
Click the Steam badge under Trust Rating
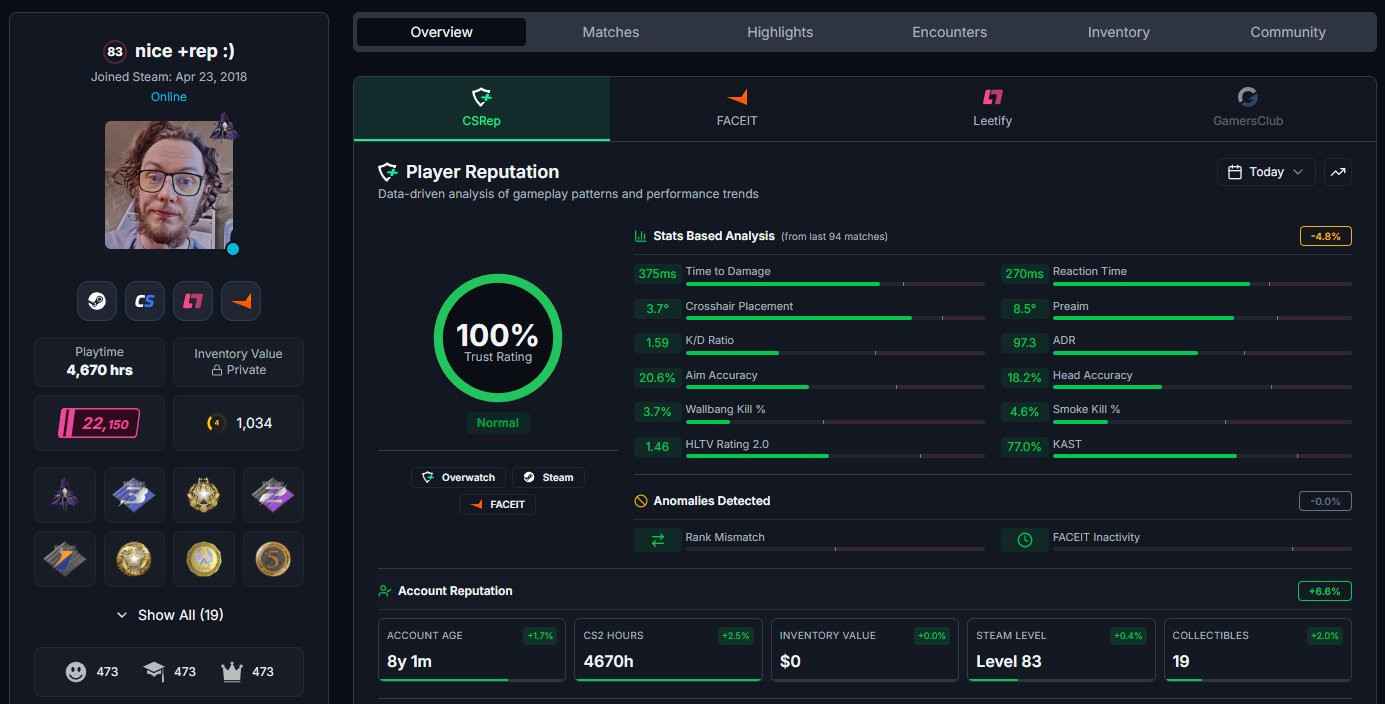(549, 477)
